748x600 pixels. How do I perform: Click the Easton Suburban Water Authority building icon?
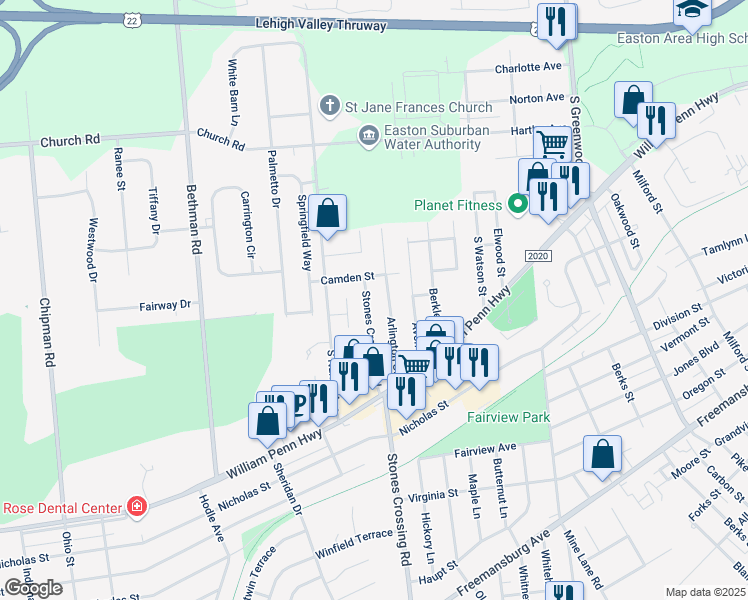[369, 136]
